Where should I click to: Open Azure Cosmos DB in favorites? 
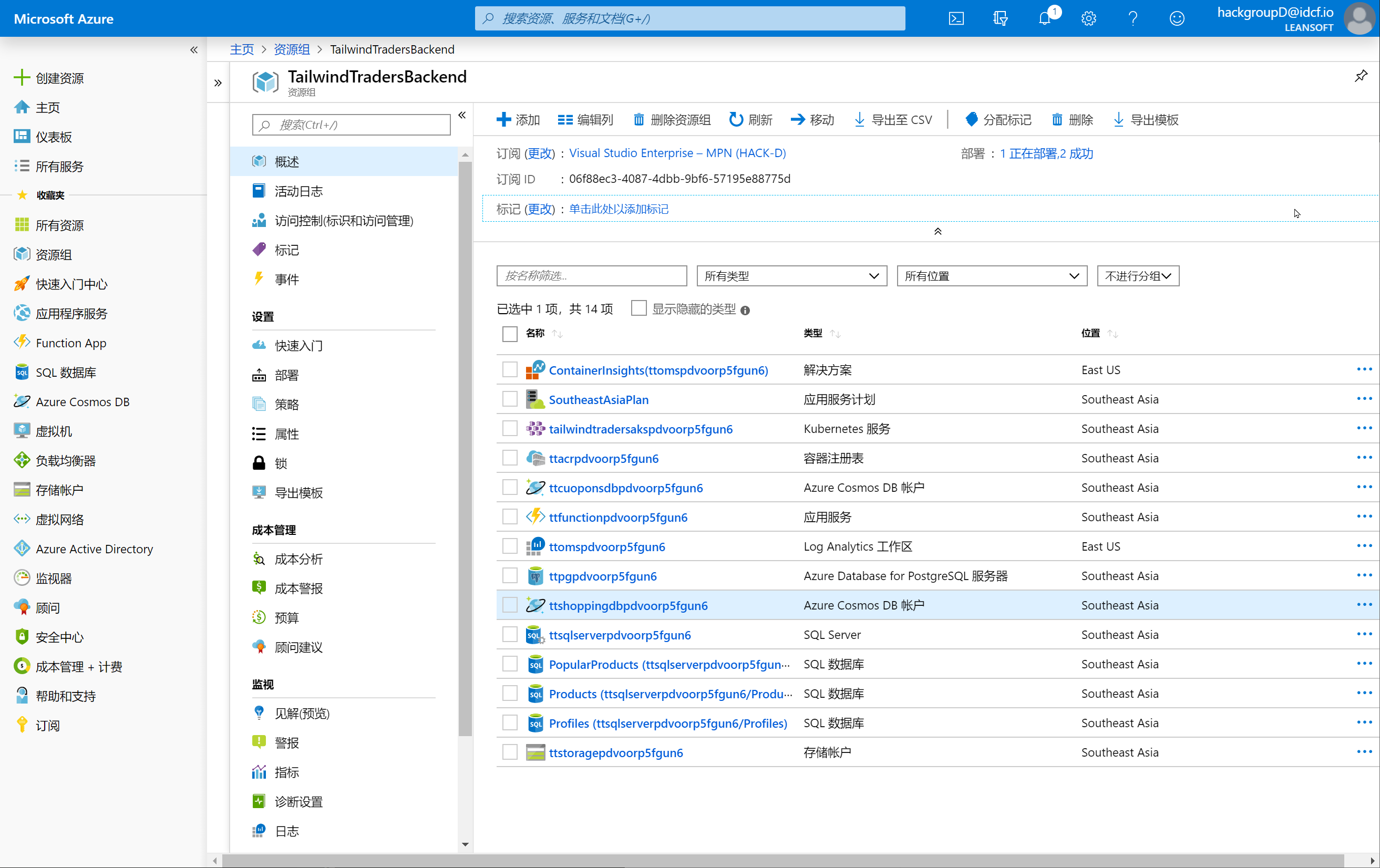(x=82, y=401)
